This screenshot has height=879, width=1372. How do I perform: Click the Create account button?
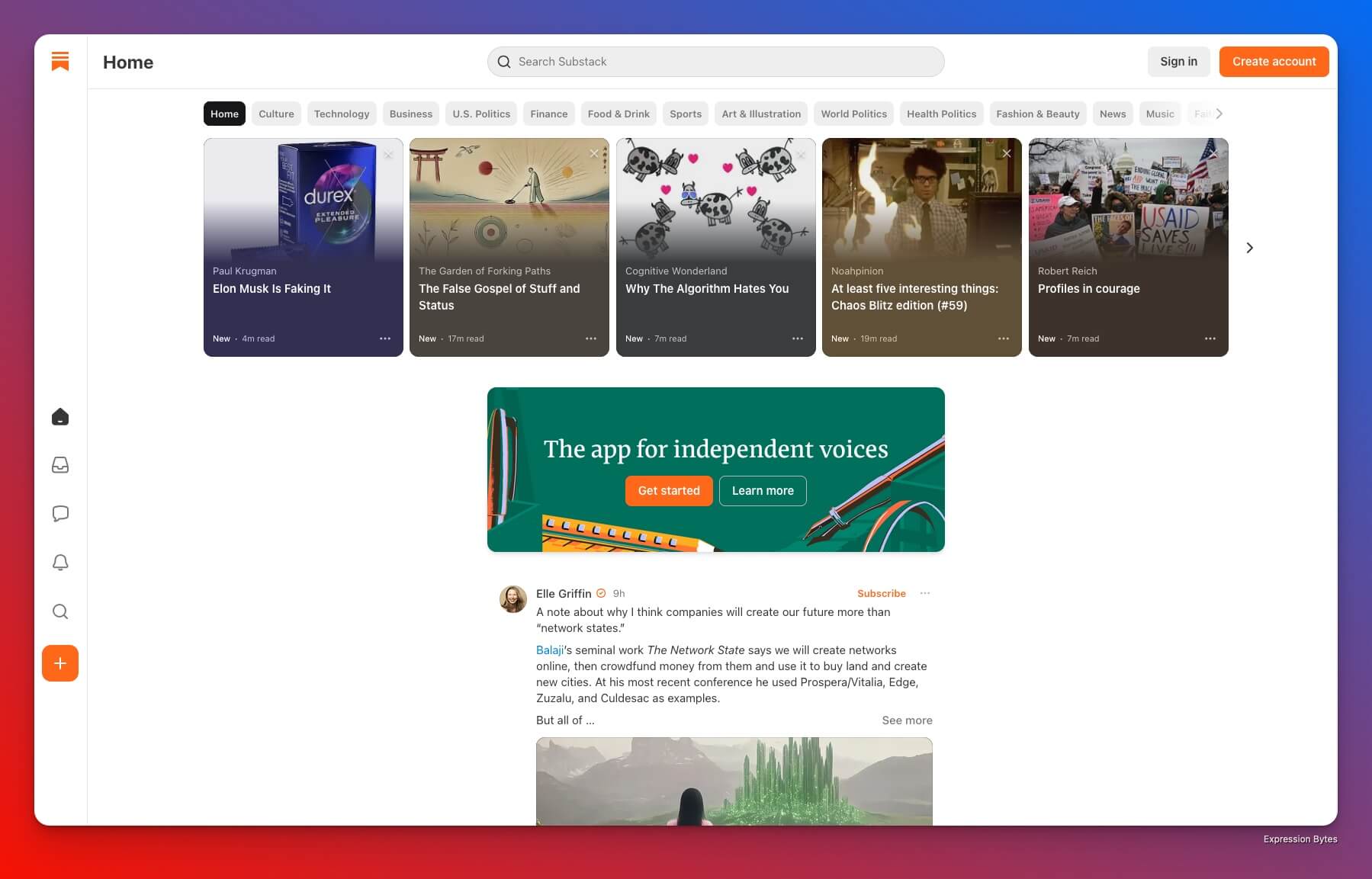tap(1274, 62)
